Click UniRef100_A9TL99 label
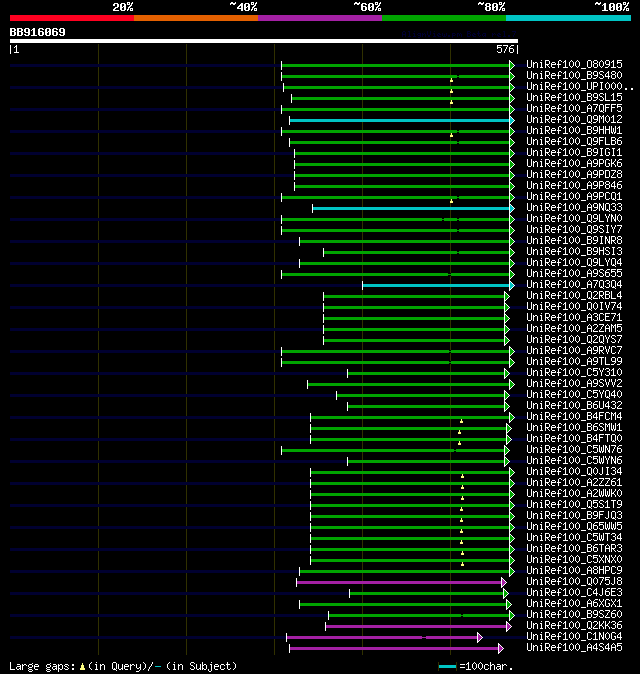Viewport: 640px width, 674px height. point(574,362)
